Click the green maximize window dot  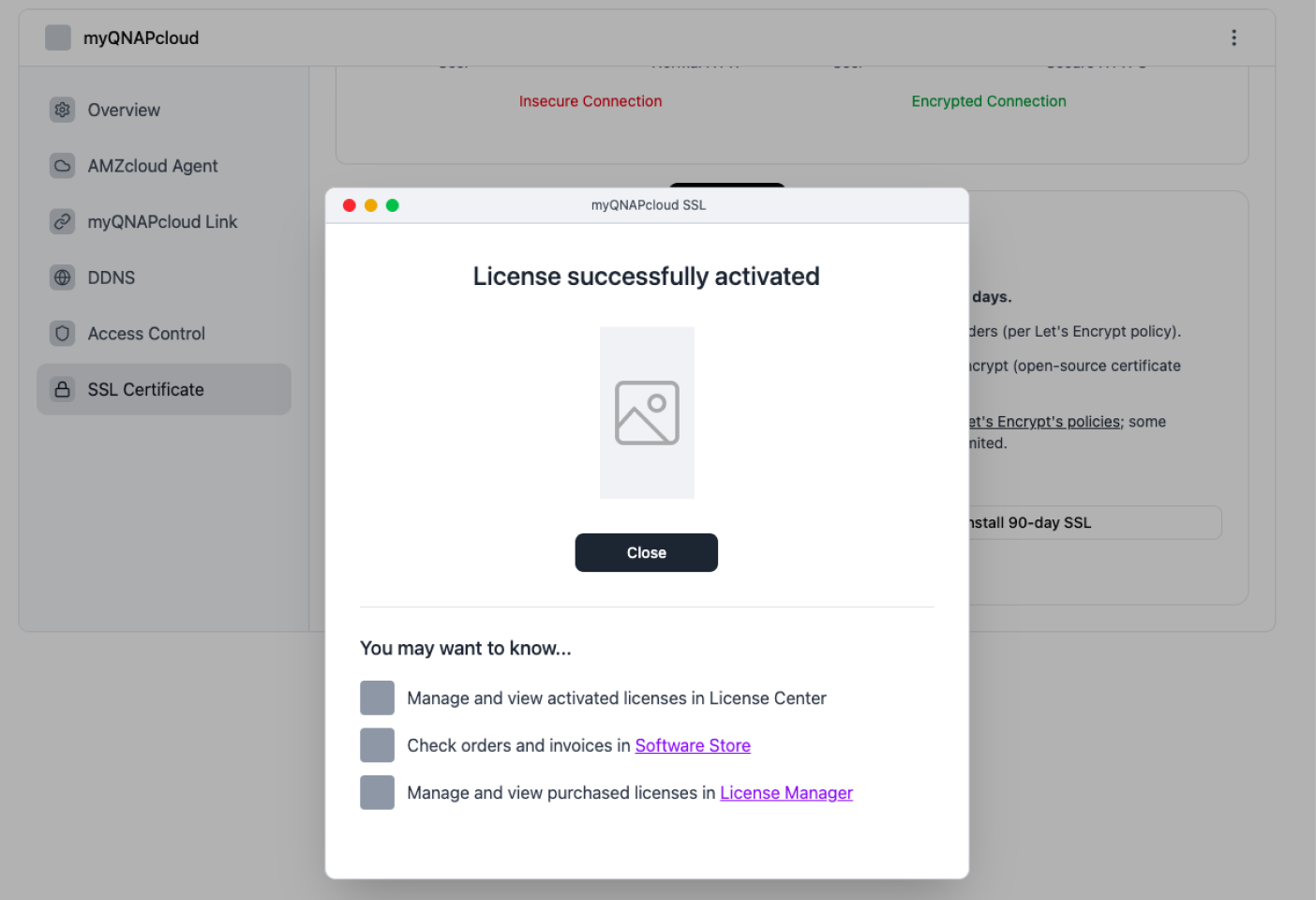[x=393, y=205]
